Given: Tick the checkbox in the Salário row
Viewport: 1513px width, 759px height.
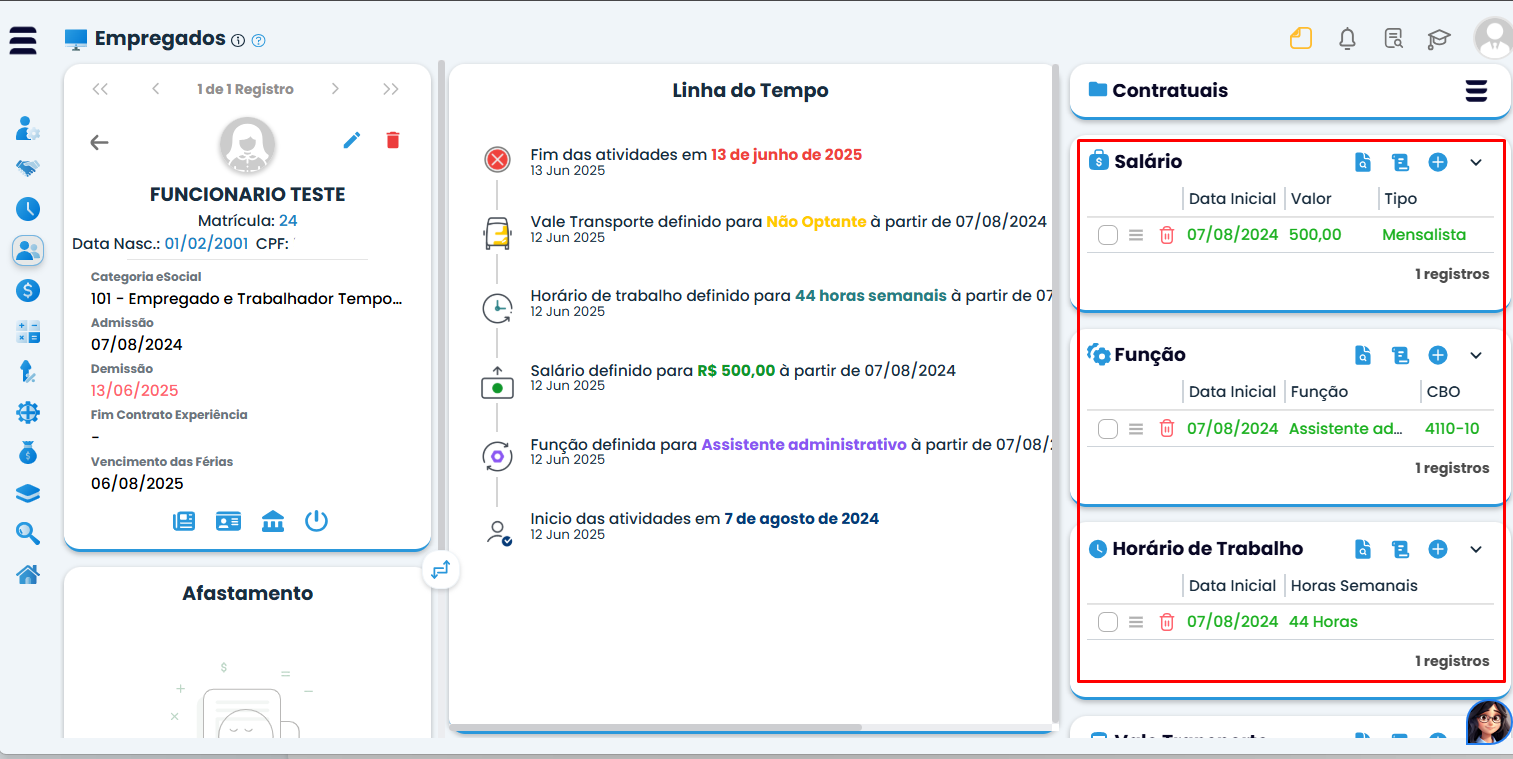Looking at the screenshot, I should [1108, 235].
